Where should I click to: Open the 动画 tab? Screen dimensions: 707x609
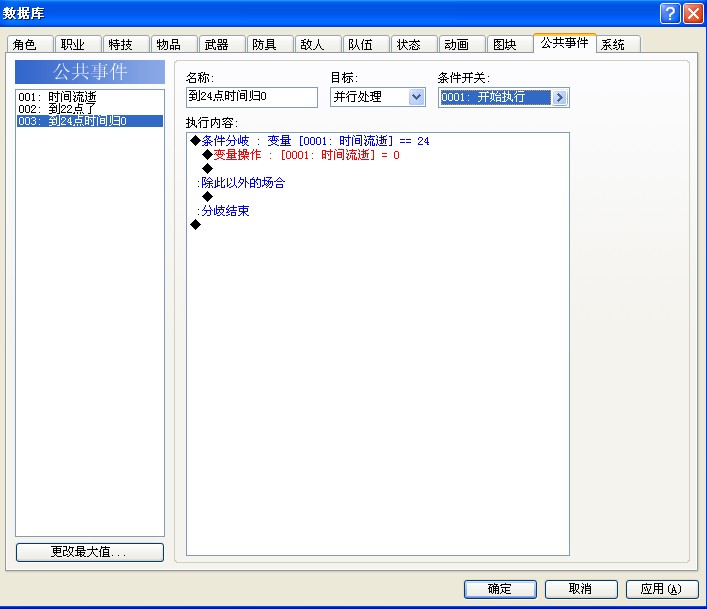click(x=462, y=44)
